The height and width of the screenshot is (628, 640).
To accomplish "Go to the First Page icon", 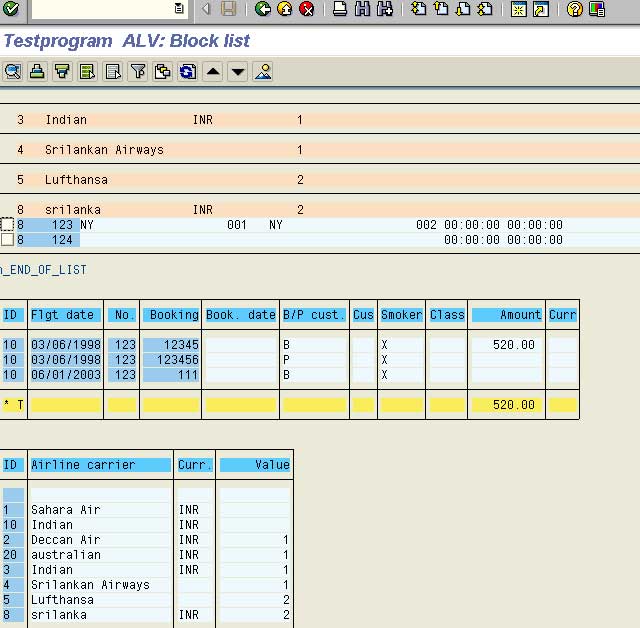I will tap(418, 9).
